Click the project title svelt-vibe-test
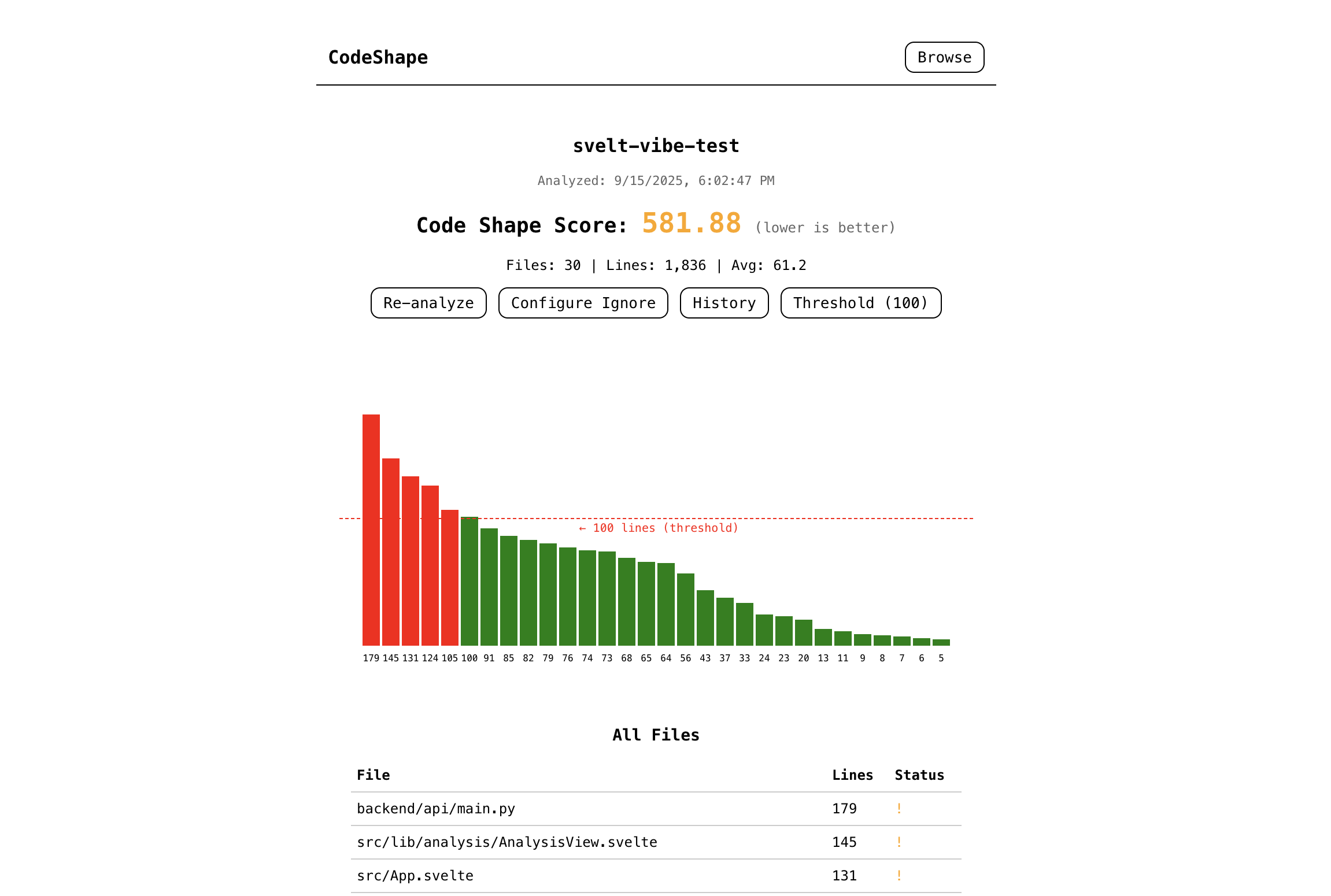 tap(656, 146)
